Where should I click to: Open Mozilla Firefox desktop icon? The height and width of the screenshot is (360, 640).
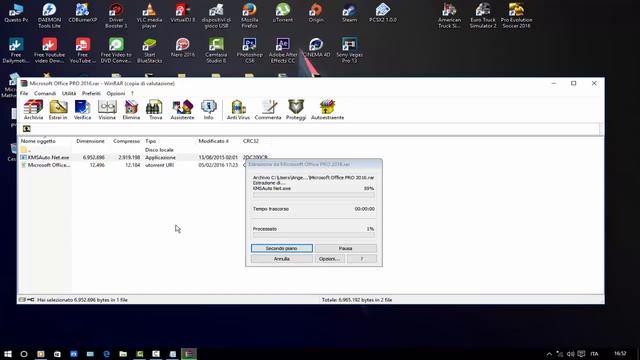click(x=249, y=15)
